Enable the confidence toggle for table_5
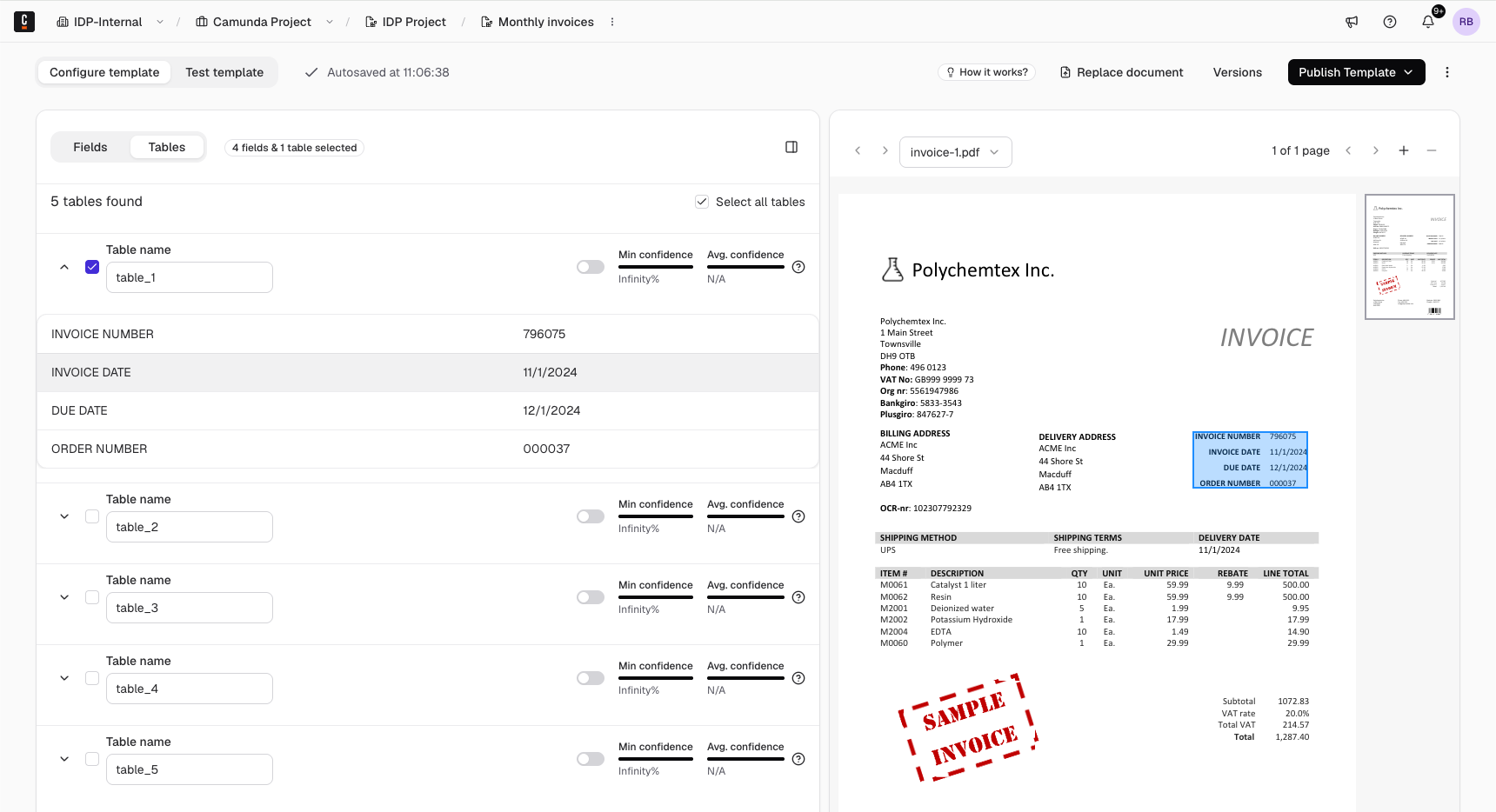Viewport: 1496px width, 812px height. pyautogui.click(x=591, y=759)
